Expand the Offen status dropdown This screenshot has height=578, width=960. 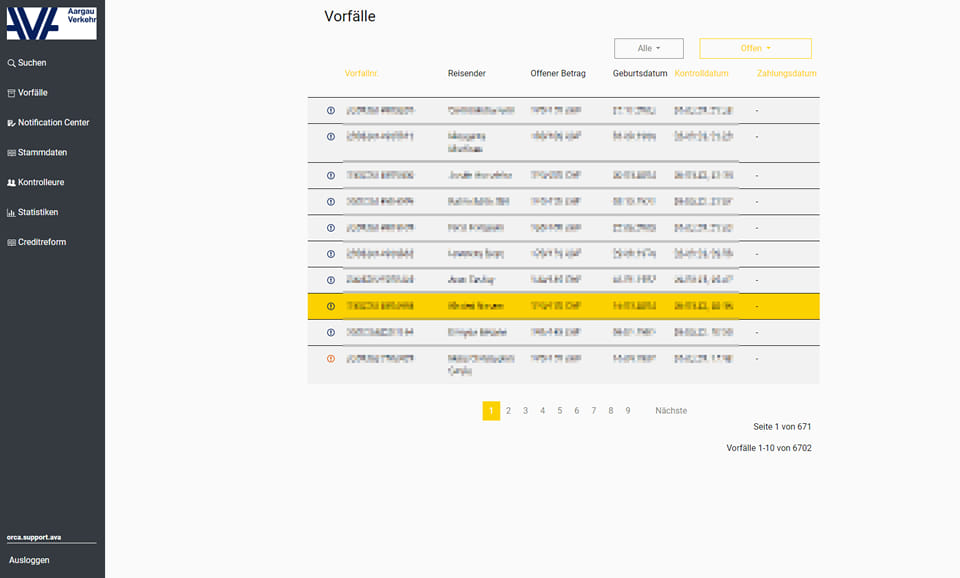tap(755, 48)
